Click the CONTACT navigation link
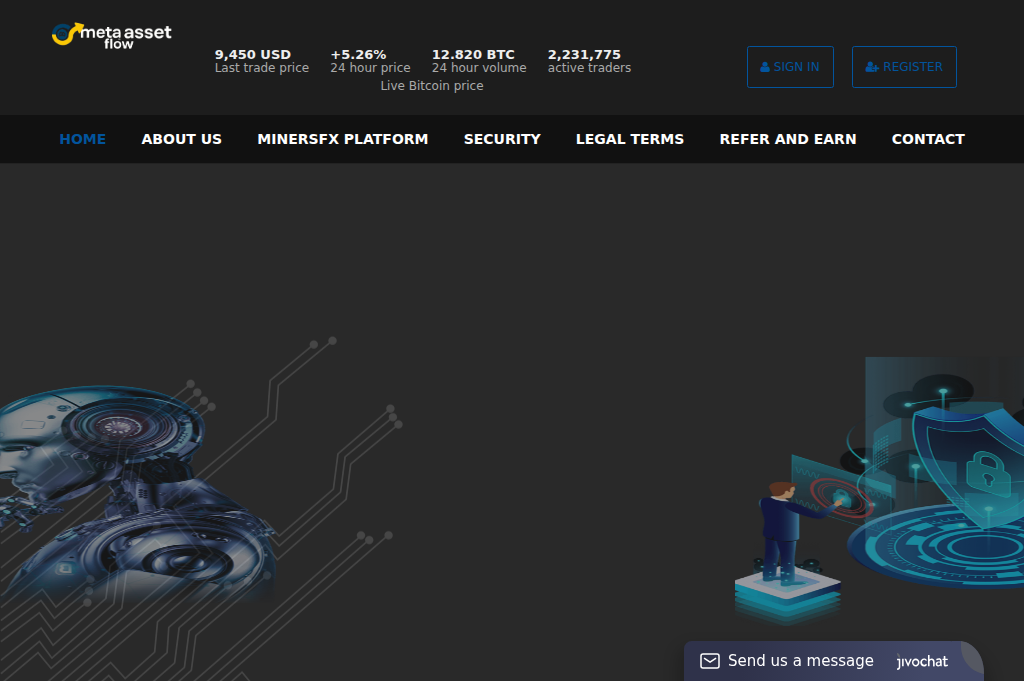Screen dimensions: 1024x681 tap(928, 139)
